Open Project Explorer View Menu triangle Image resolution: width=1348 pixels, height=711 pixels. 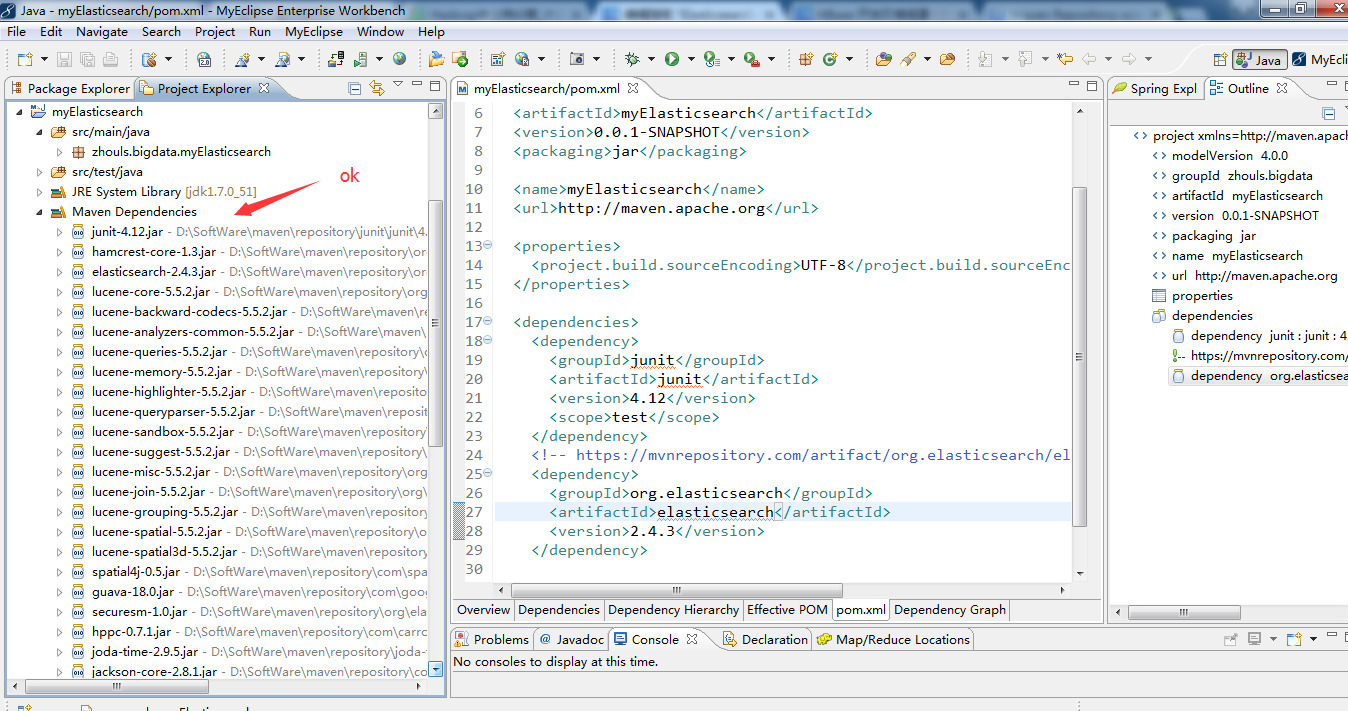click(398, 84)
